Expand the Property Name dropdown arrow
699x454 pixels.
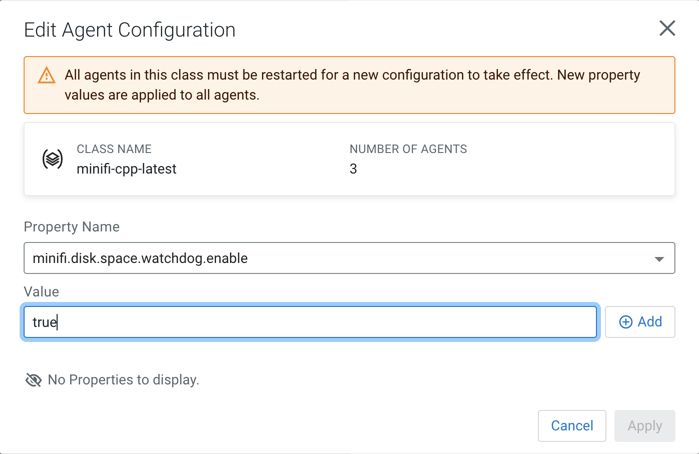click(x=659, y=259)
